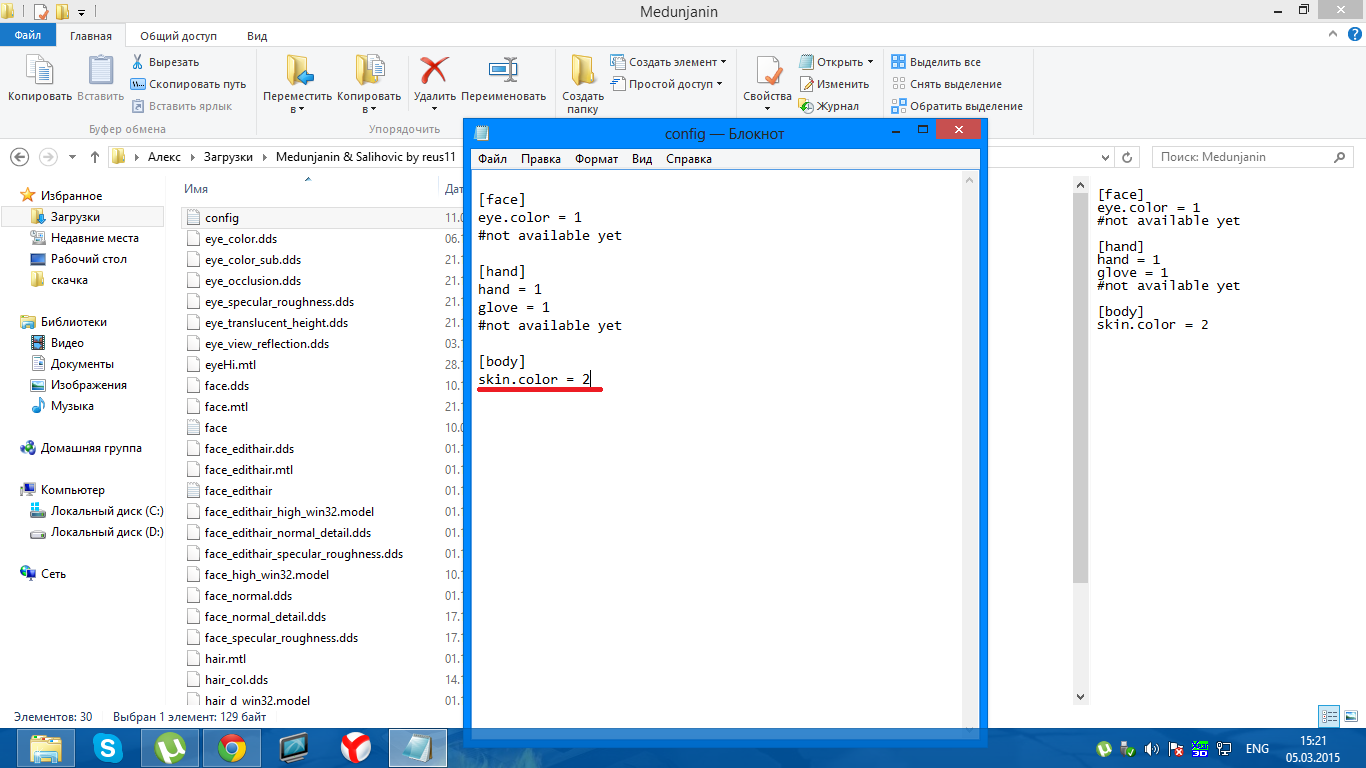Viewport: 1366px width, 768px height.
Task: Select Документы library in navigation pane
Action: [82, 364]
